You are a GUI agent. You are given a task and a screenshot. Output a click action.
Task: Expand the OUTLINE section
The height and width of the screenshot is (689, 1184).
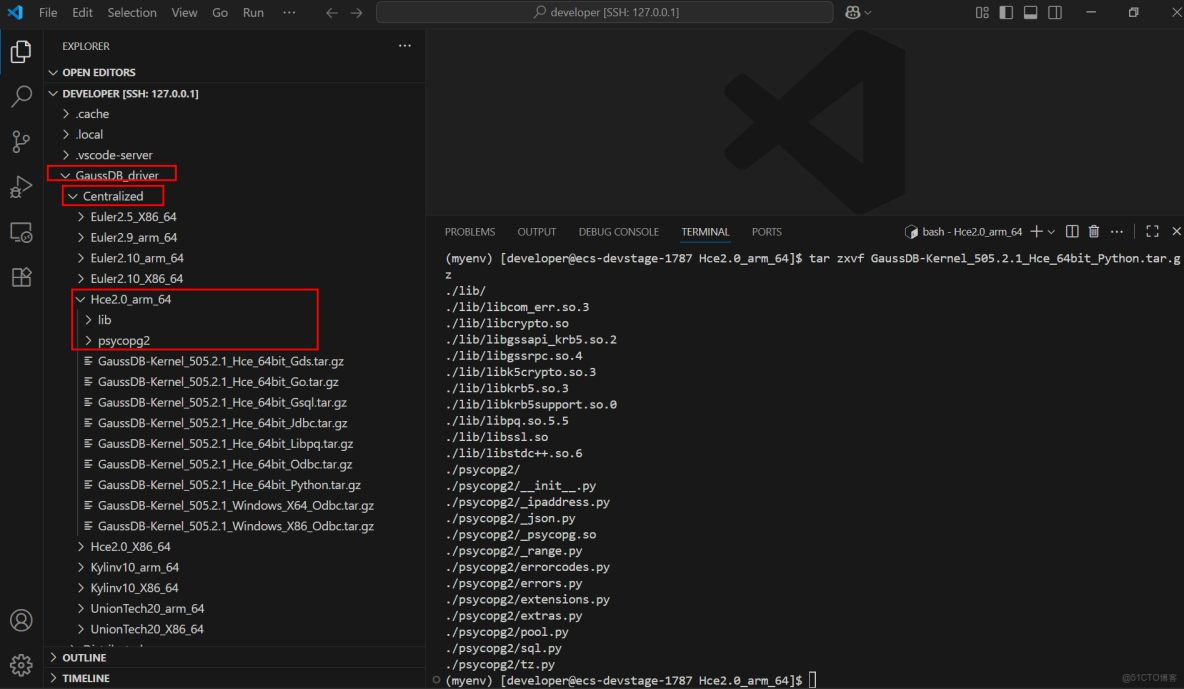coord(84,658)
